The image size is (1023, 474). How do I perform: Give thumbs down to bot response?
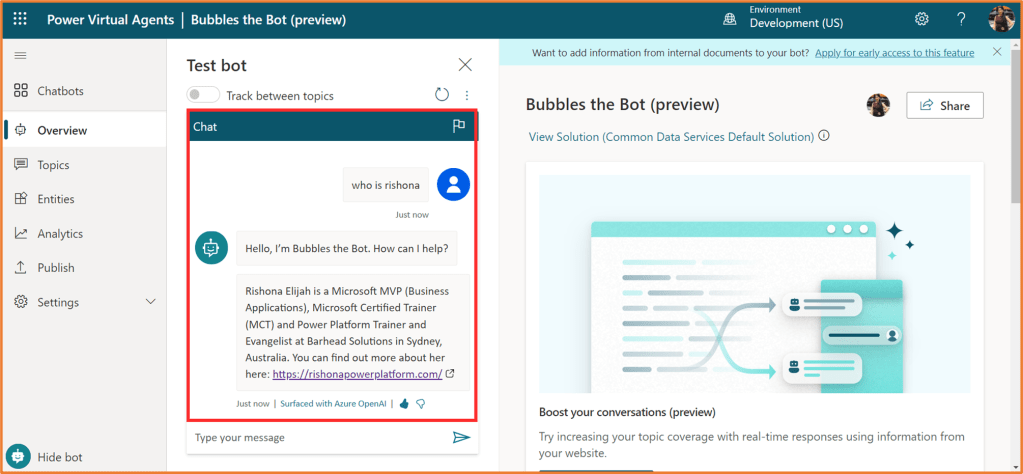(x=421, y=404)
